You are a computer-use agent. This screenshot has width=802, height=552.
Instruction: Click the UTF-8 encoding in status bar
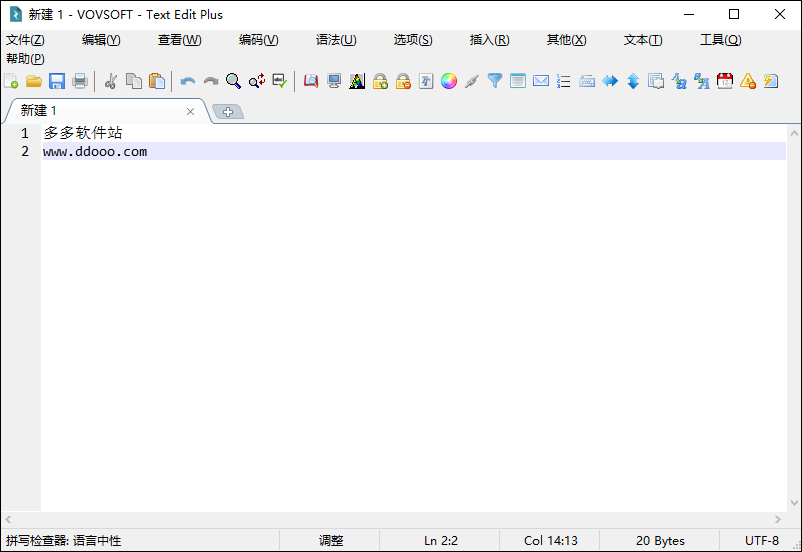pos(762,540)
